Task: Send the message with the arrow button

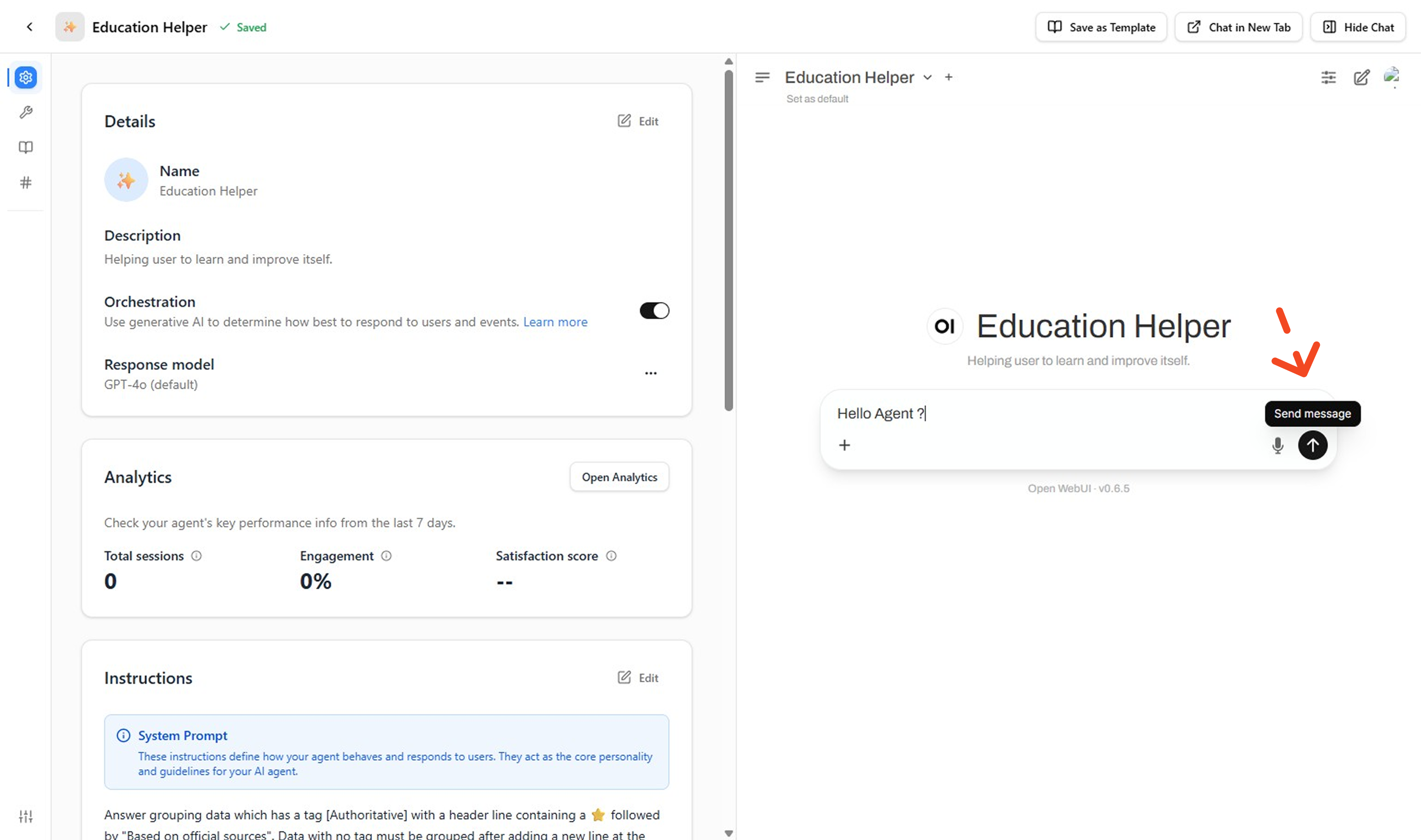Action: [x=1313, y=446]
